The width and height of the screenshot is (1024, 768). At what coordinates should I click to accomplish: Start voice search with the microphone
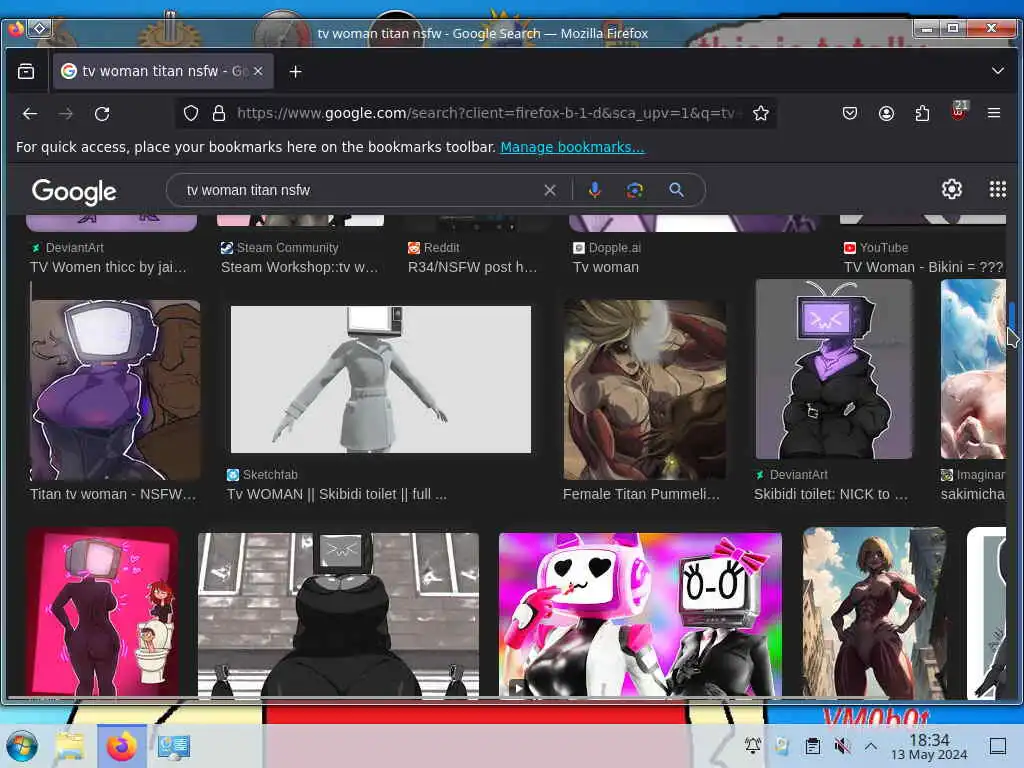(x=594, y=190)
